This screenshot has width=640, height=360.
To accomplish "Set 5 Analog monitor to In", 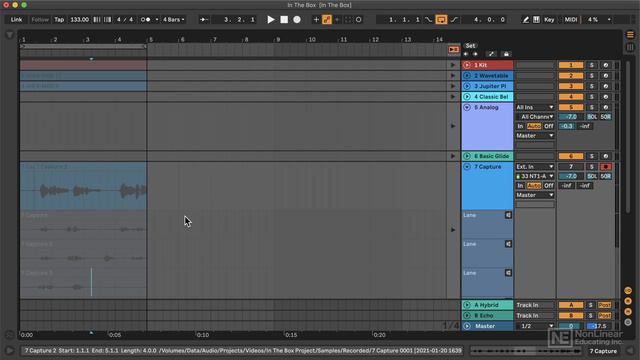I will [520, 126].
